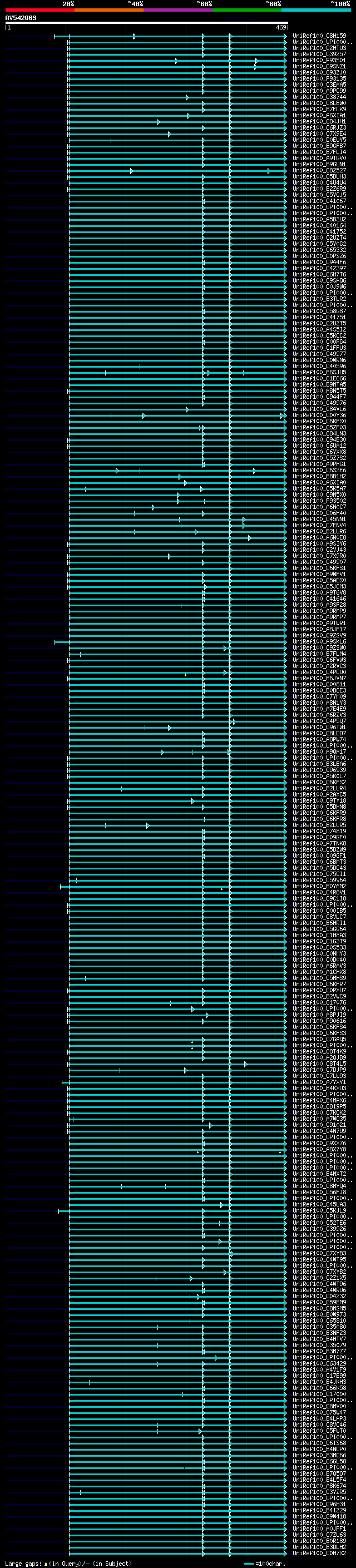The height and width of the screenshot is (1568, 356).
Task: Click the white query sequence bar
Action: (147, 22)
